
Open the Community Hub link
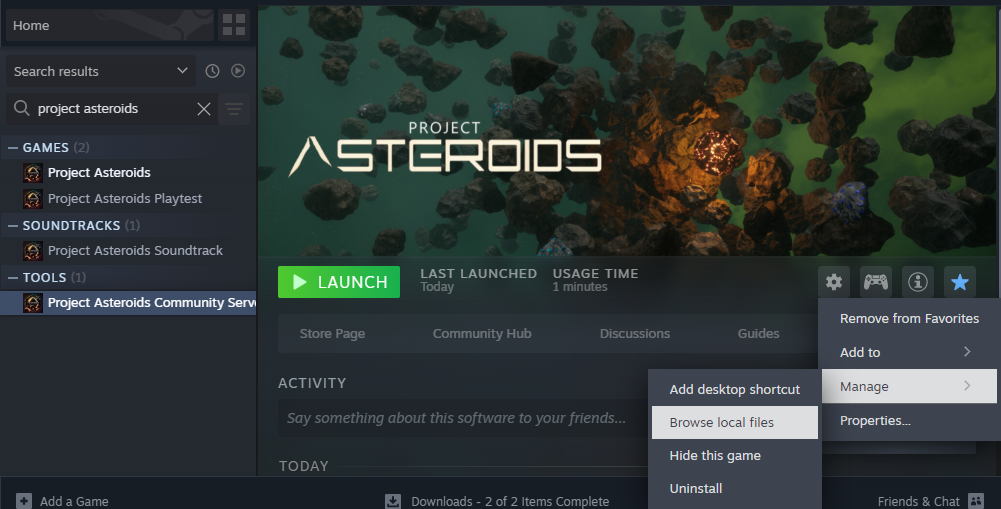pos(482,334)
